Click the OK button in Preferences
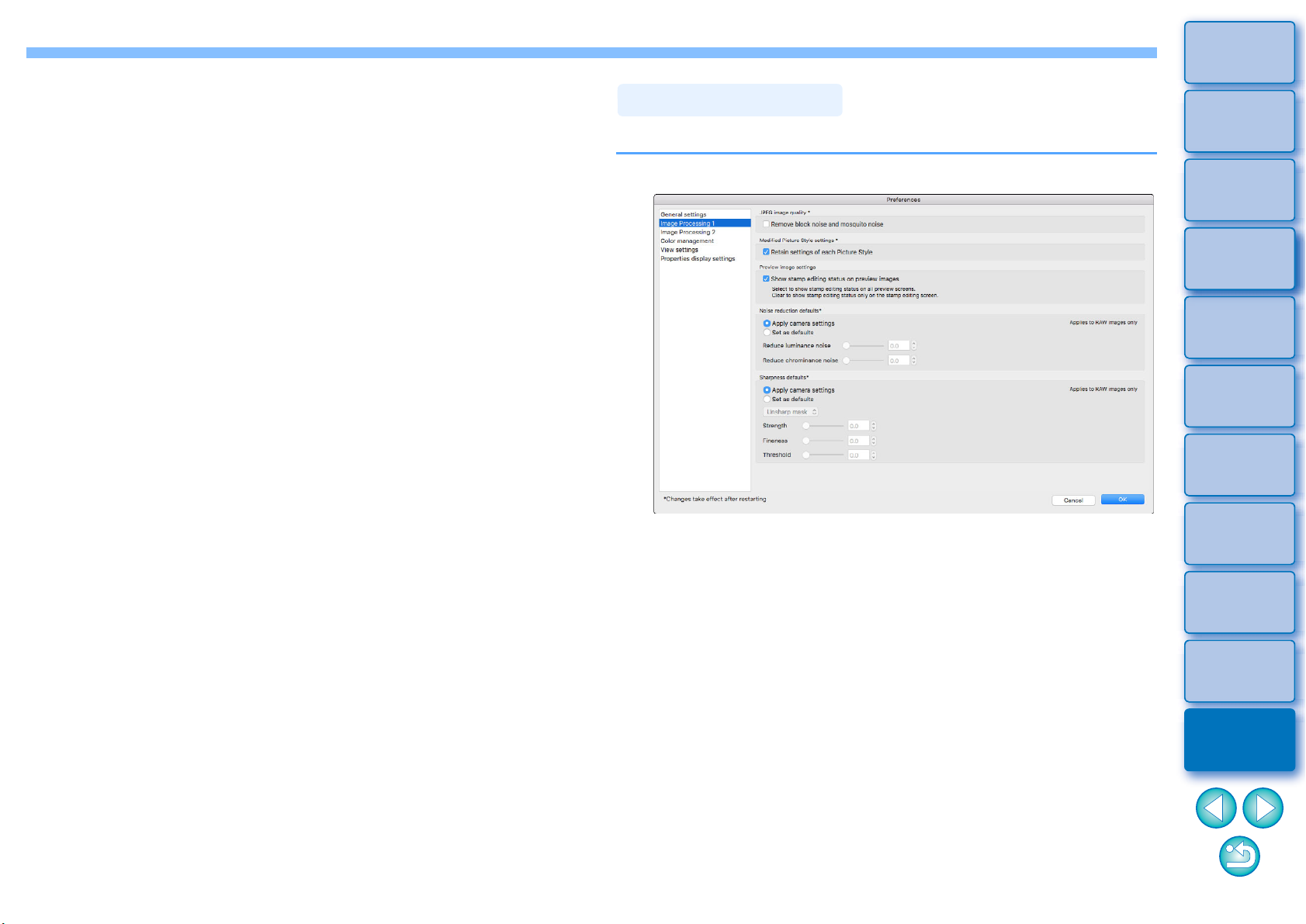Viewport: 1306px width, 924px height. [x=1122, y=500]
